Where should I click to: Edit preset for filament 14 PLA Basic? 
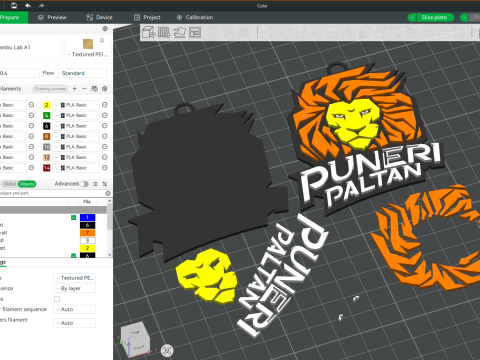pyautogui.click(x=104, y=168)
